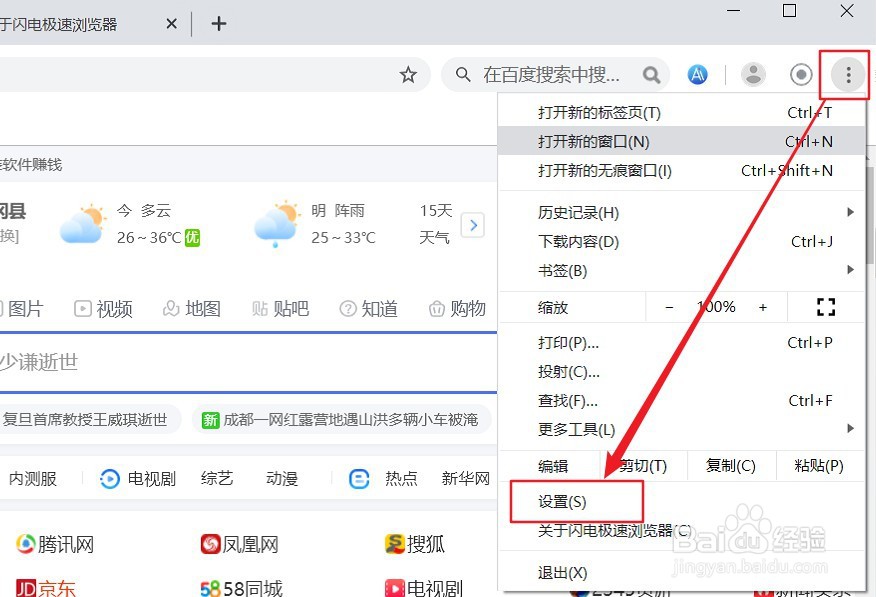Select 打开新的窗口(N) menu item

click(680, 141)
